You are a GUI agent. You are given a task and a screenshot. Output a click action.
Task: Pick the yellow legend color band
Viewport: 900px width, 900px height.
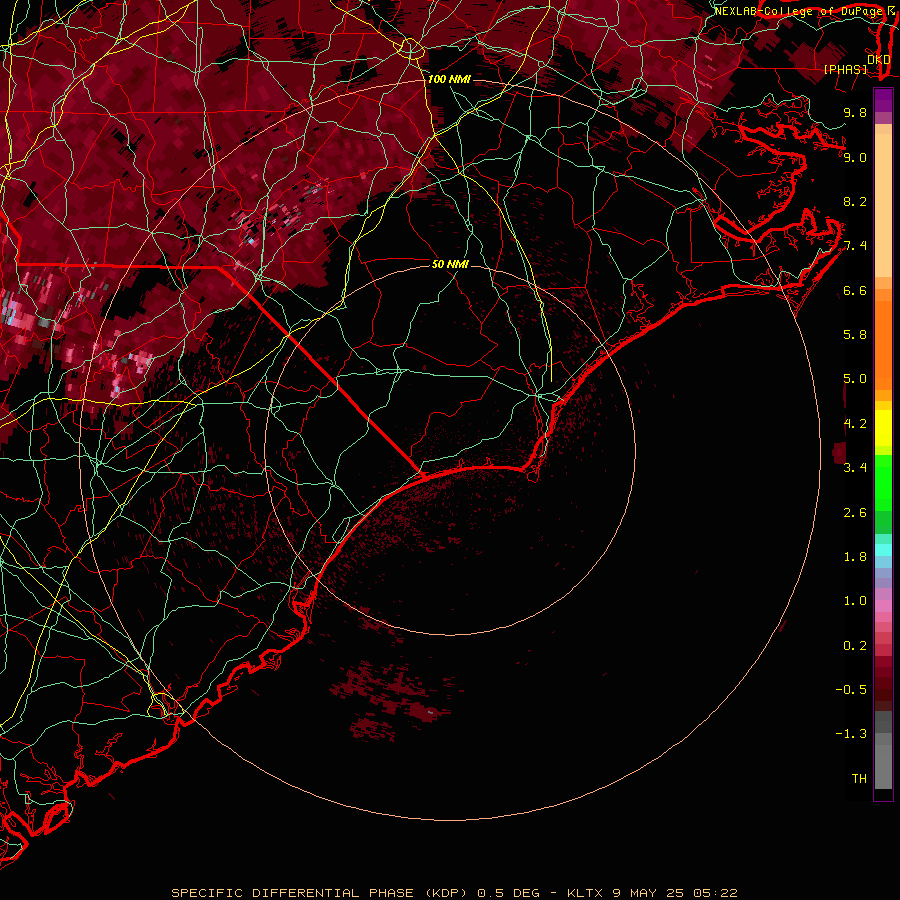883,428
